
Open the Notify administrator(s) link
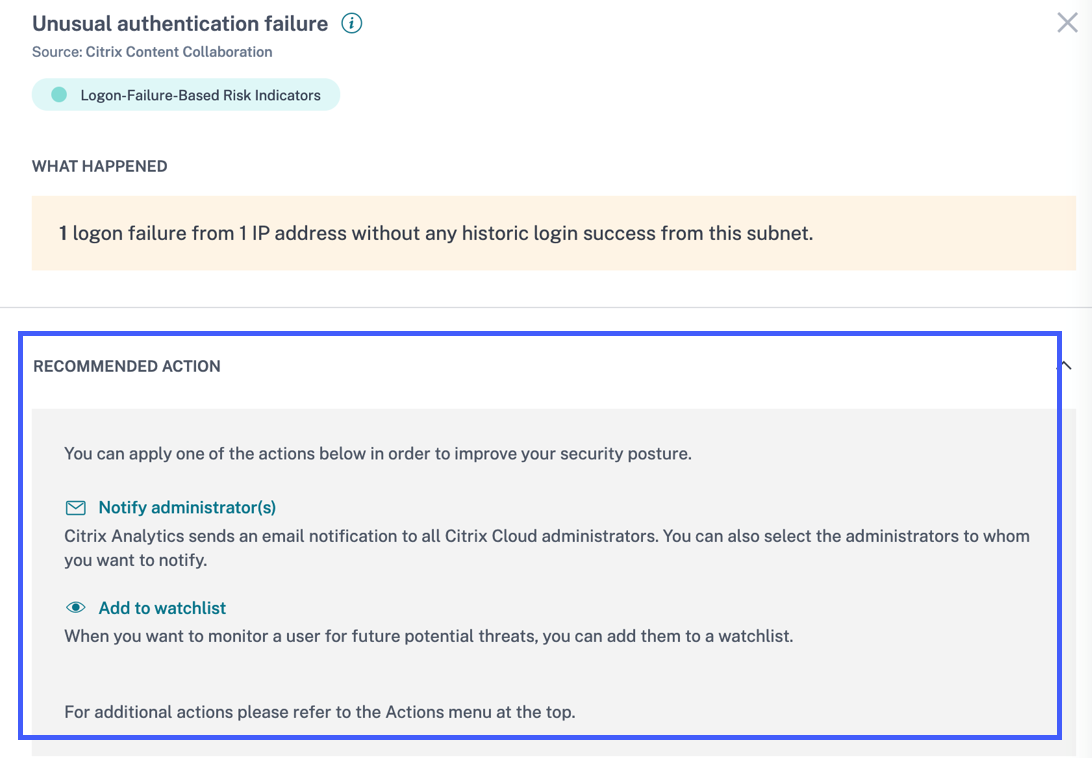pos(187,508)
